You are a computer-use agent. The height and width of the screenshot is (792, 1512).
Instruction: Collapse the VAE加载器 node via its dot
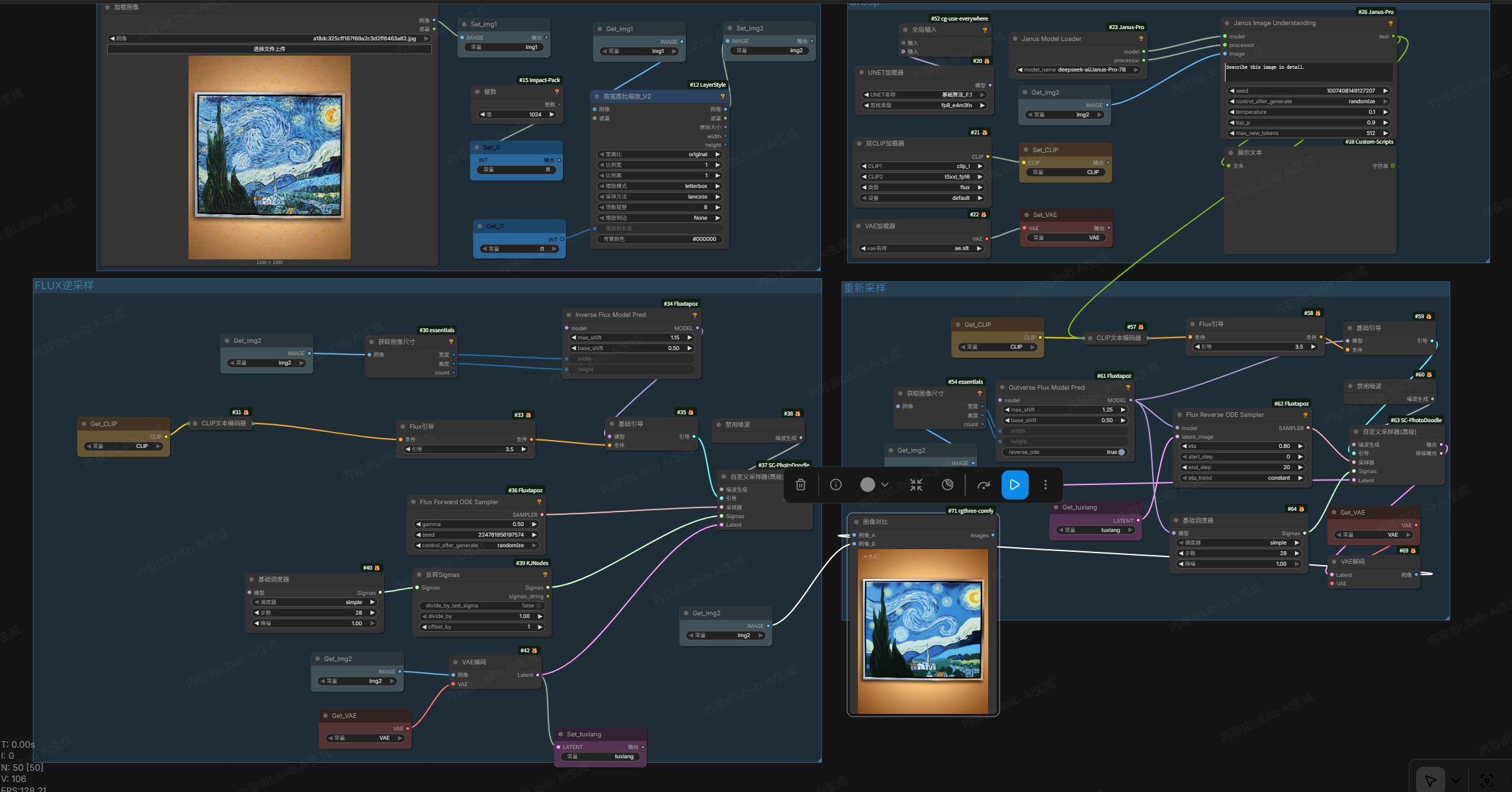tap(858, 226)
